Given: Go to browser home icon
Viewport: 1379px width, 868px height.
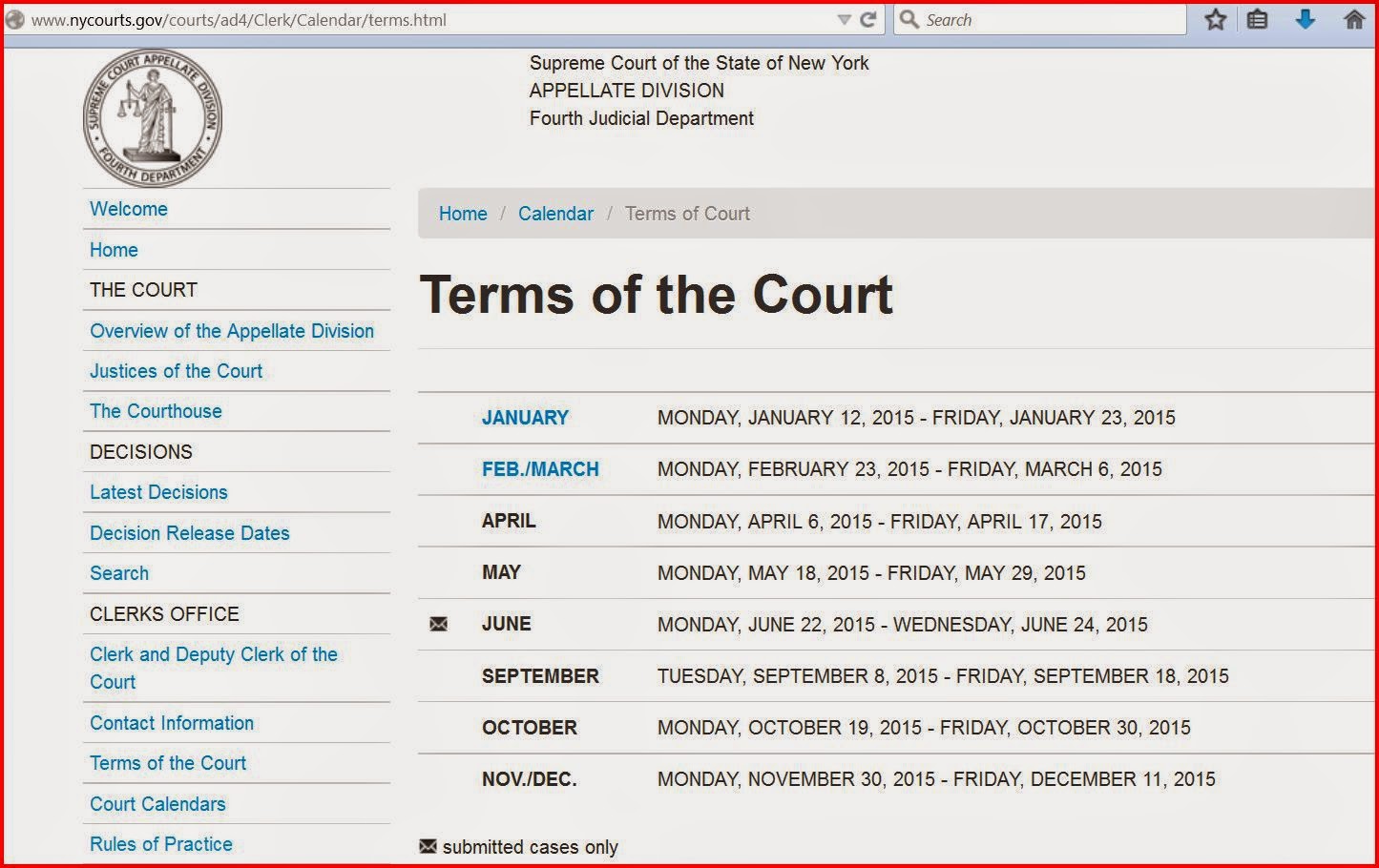Looking at the screenshot, I should pos(1354,19).
